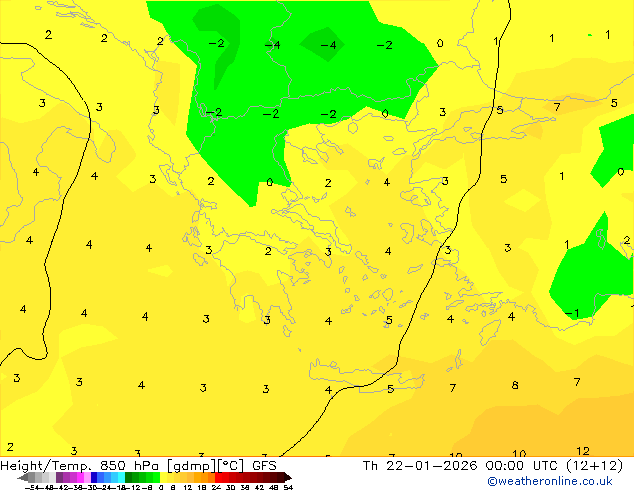Click the '[°C]' unit label
The height and width of the screenshot is (490, 634).
tap(230, 466)
